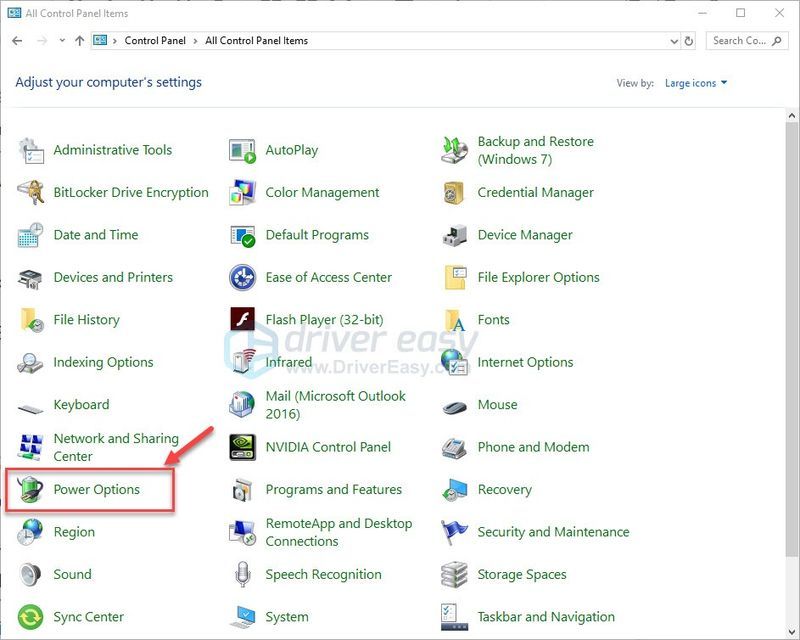The height and width of the screenshot is (640, 800).
Task: Expand the chevron before Control Panel breadcrumb
Action: (x=115, y=41)
